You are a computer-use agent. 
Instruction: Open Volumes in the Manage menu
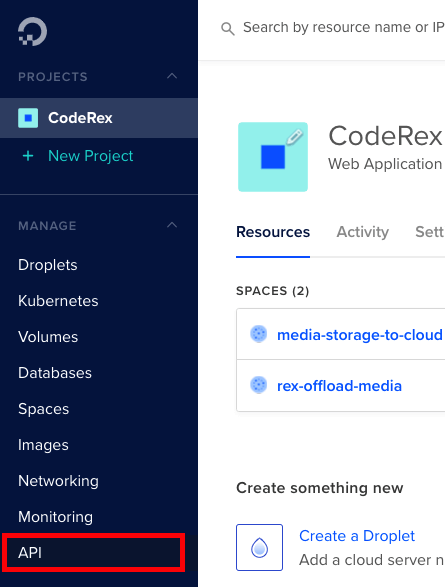tap(48, 337)
